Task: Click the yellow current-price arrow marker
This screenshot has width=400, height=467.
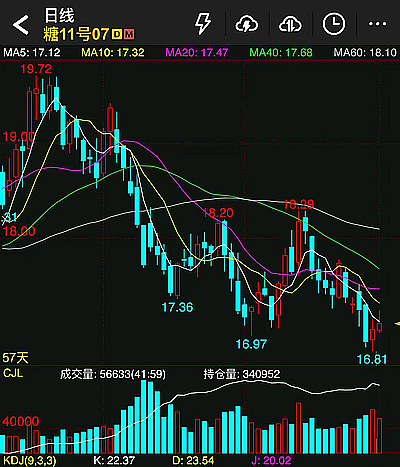Action: pos(397,323)
